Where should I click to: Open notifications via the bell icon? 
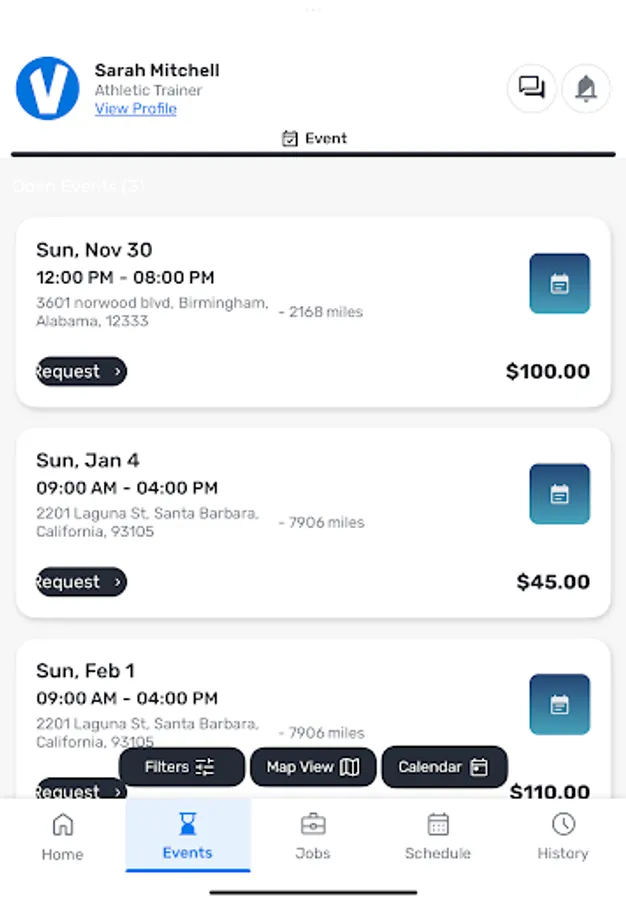tap(586, 88)
